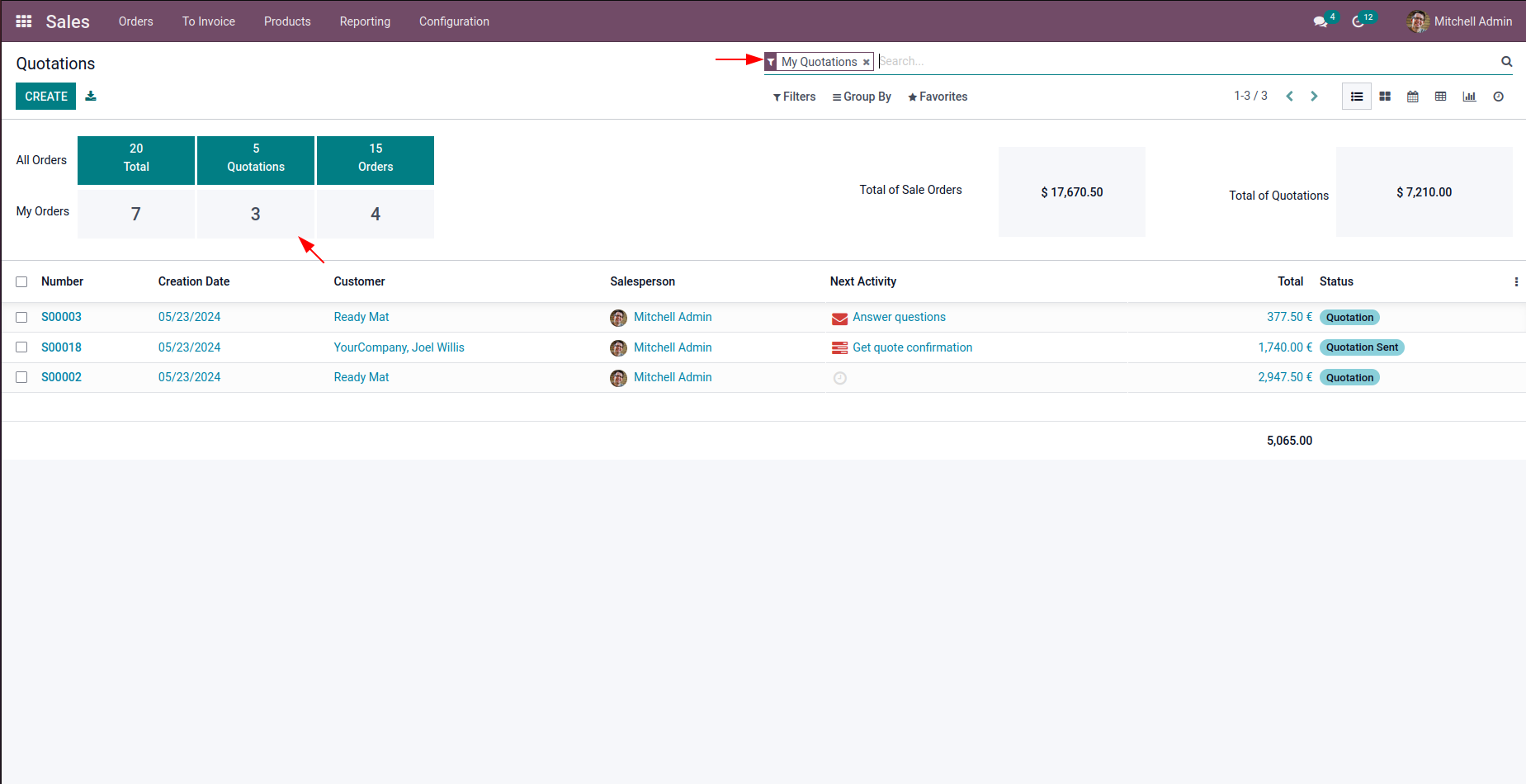Click My Orders total count 7
The width and height of the screenshot is (1526, 784).
click(136, 215)
